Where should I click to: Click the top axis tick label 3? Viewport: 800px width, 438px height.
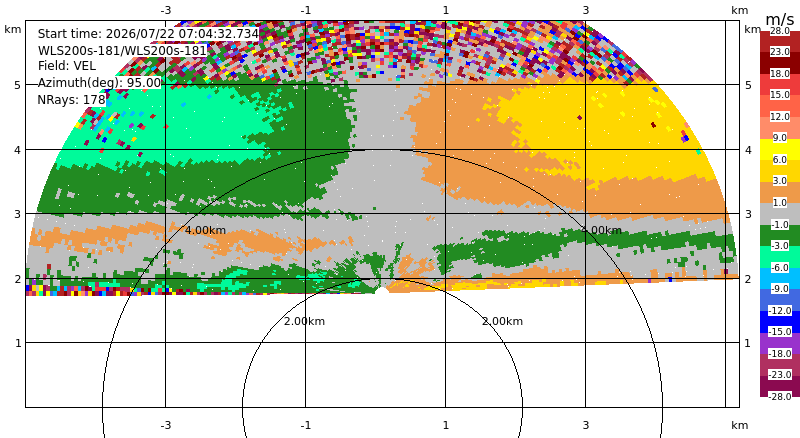coord(585,10)
